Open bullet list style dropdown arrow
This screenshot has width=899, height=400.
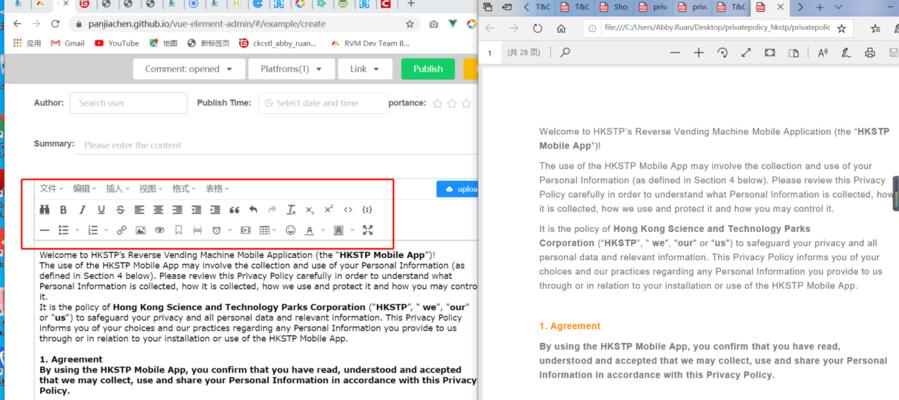click(x=77, y=230)
